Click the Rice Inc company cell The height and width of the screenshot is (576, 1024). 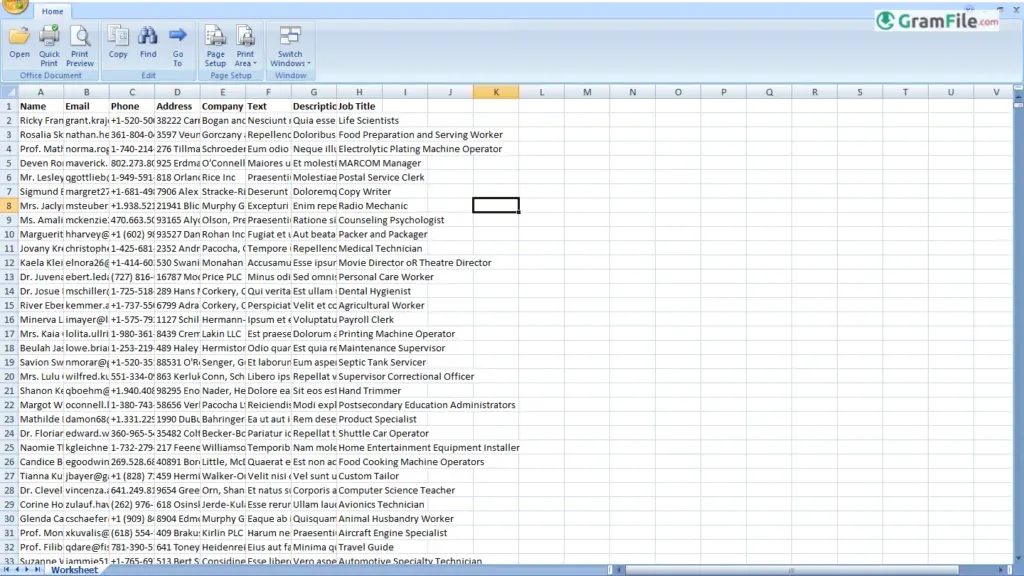point(223,178)
